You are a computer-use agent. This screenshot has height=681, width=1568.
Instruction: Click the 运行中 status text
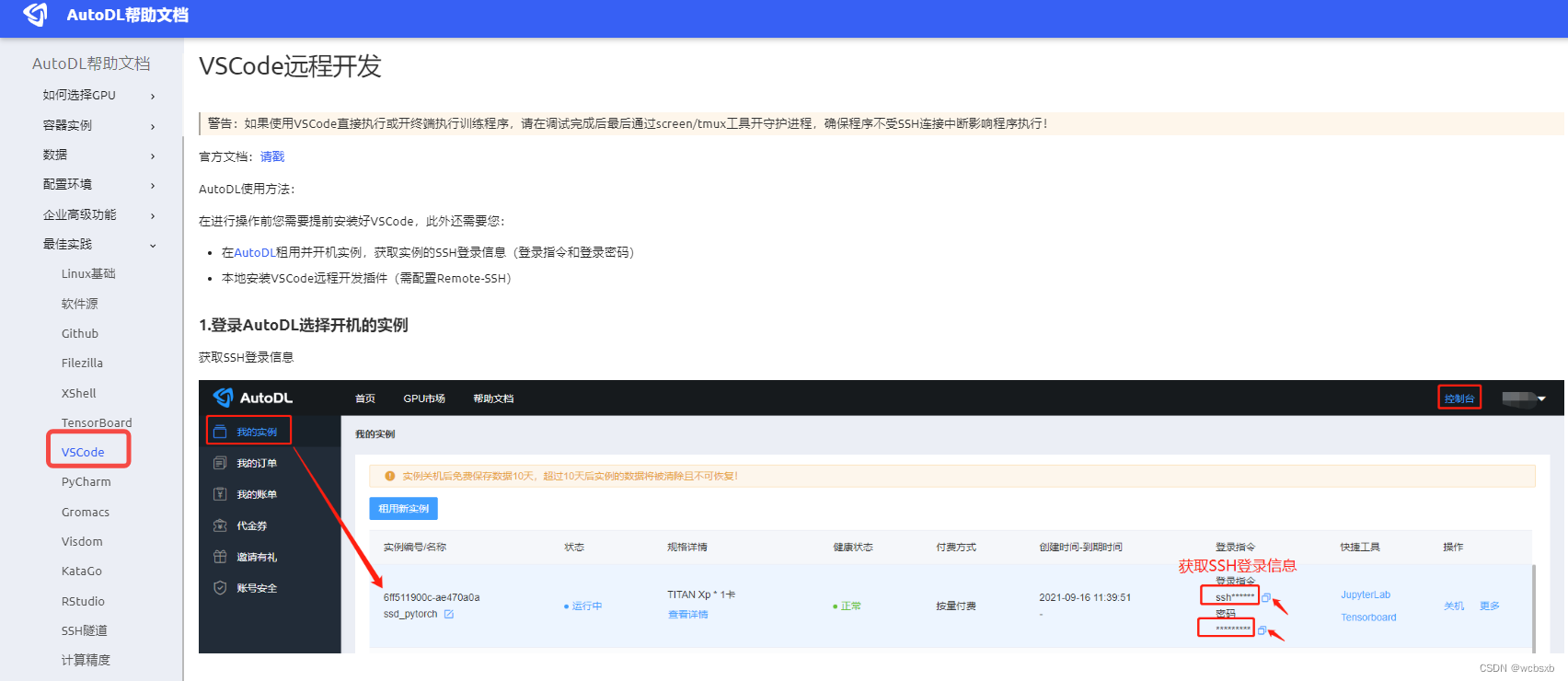click(587, 606)
